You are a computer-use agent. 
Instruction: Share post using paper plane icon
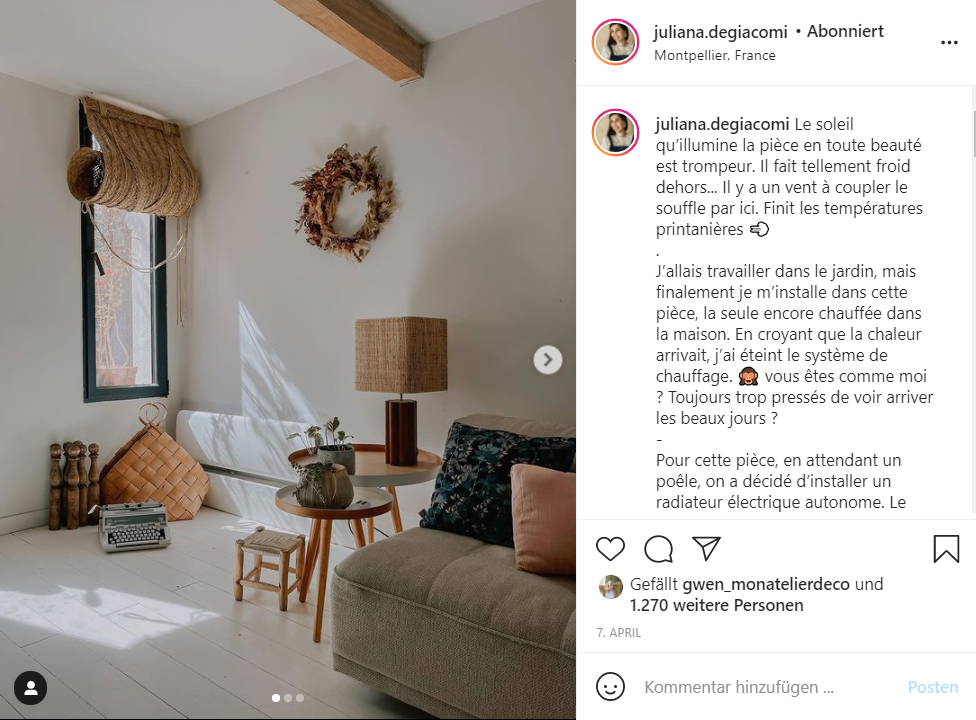coord(706,548)
